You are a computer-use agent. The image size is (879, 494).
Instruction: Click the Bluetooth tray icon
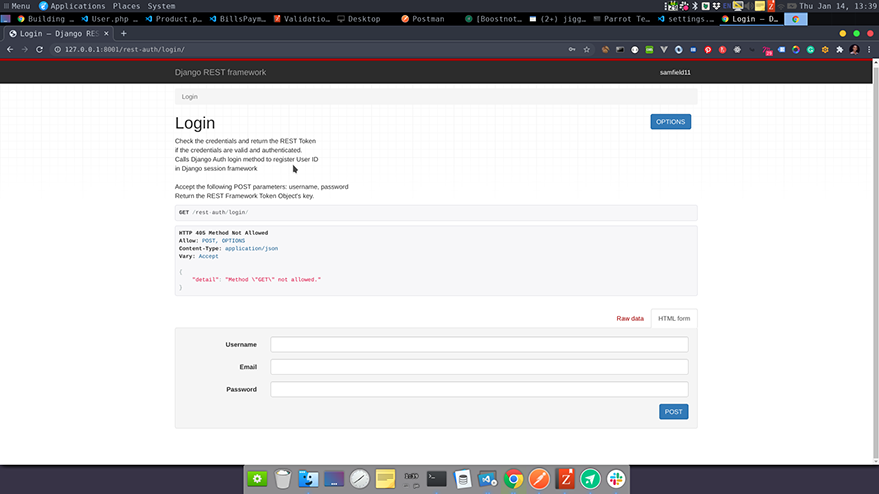(x=695, y=6)
